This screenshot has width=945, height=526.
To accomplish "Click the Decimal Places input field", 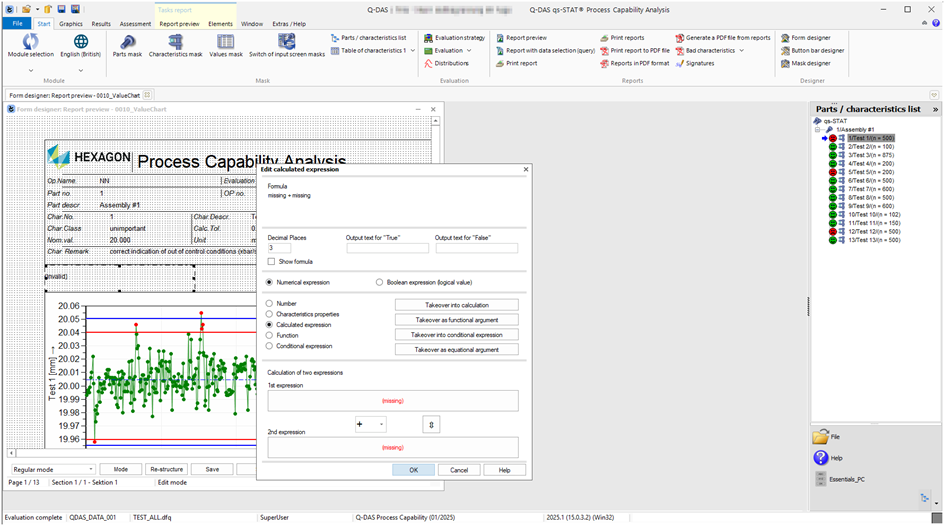I will pyautogui.click(x=279, y=248).
